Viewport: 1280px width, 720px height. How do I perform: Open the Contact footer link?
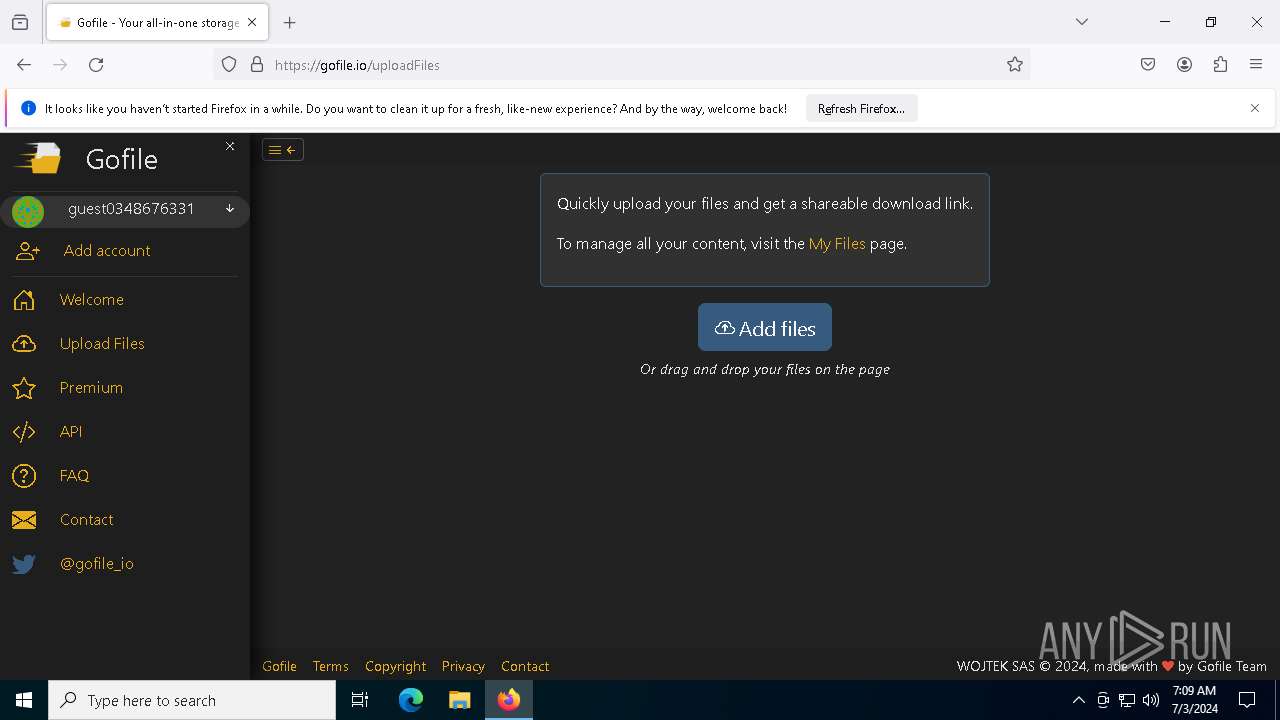pos(525,666)
